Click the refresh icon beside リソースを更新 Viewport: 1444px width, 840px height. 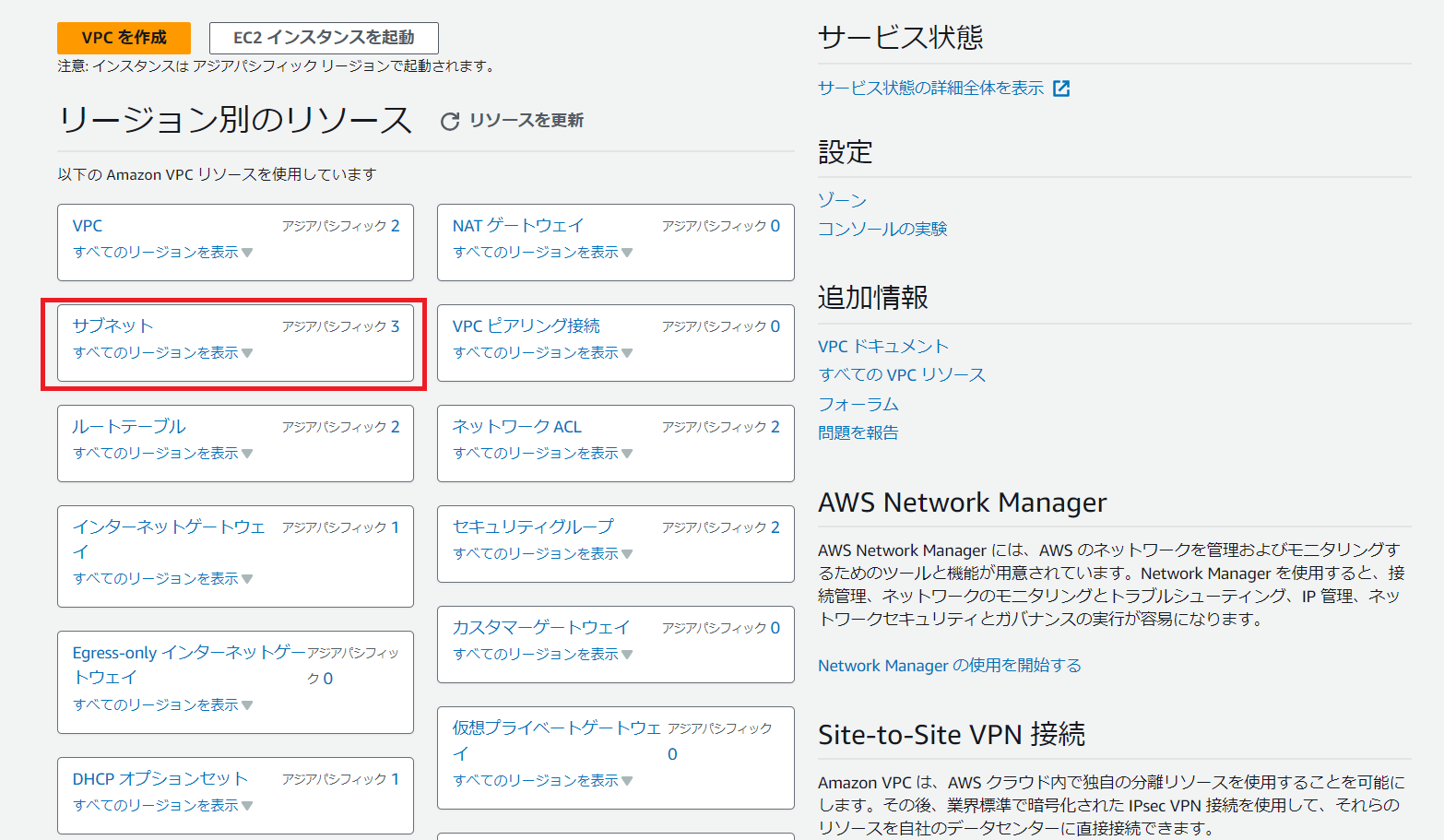coord(449,122)
